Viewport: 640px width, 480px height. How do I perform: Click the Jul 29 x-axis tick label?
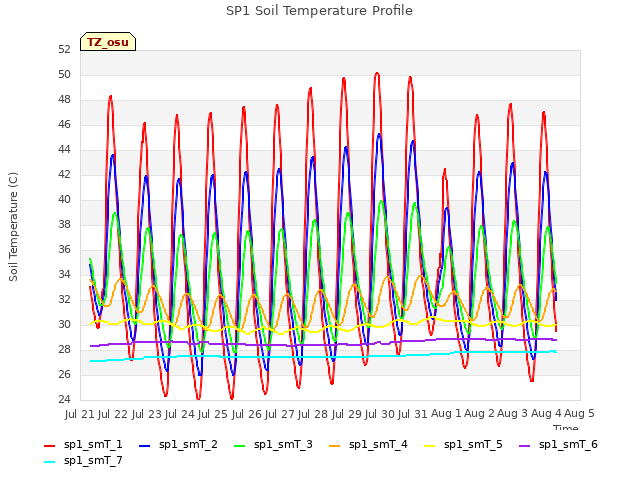pyautogui.click(x=347, y=414)
